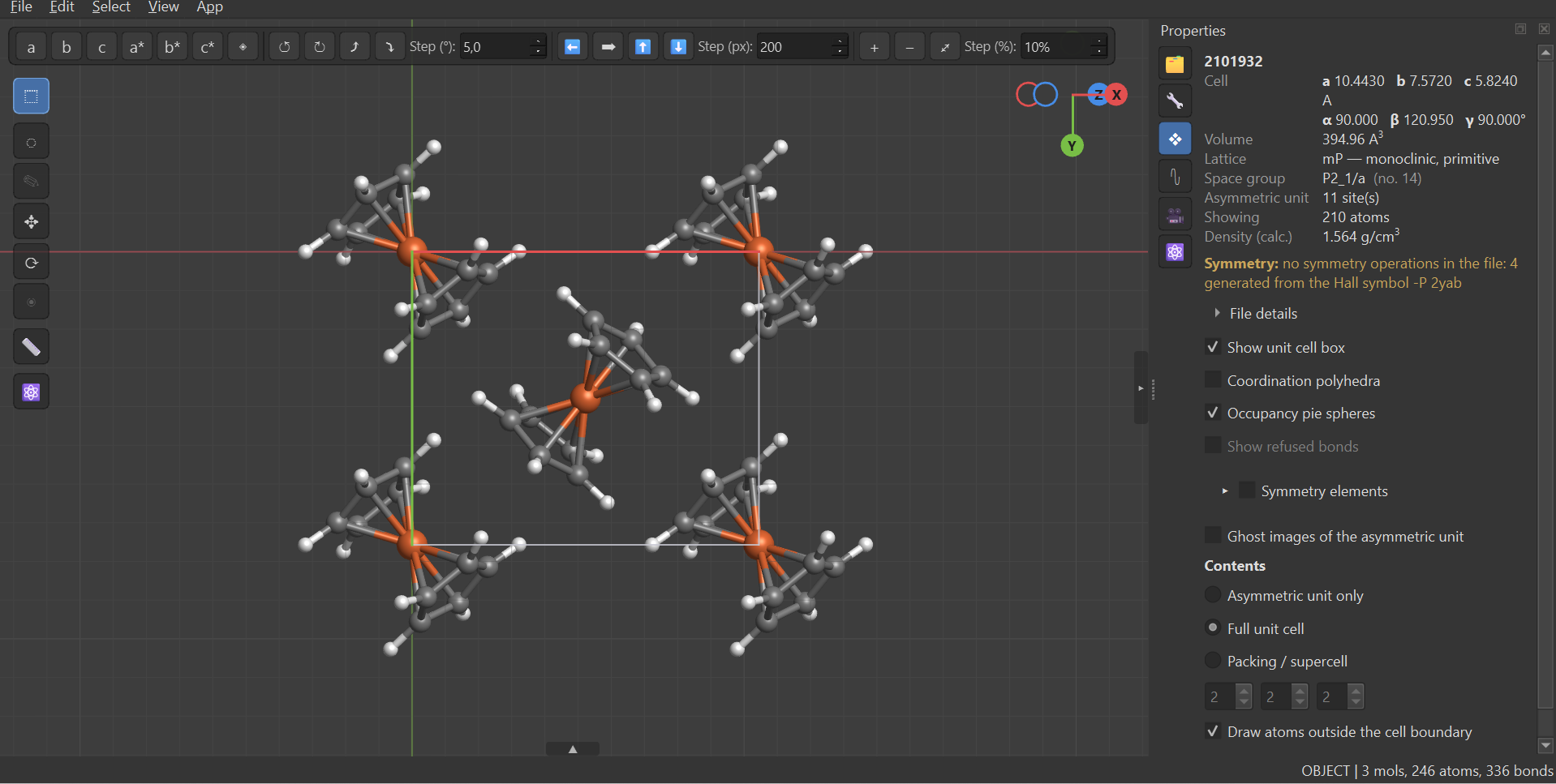
Task: Select Asymmetric unit only option
Action: [1213, 595]
